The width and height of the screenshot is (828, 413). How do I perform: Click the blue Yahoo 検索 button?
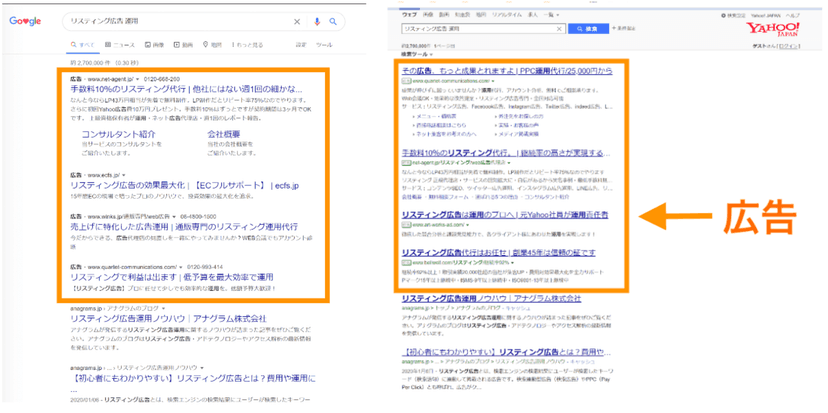click(588, 29)
